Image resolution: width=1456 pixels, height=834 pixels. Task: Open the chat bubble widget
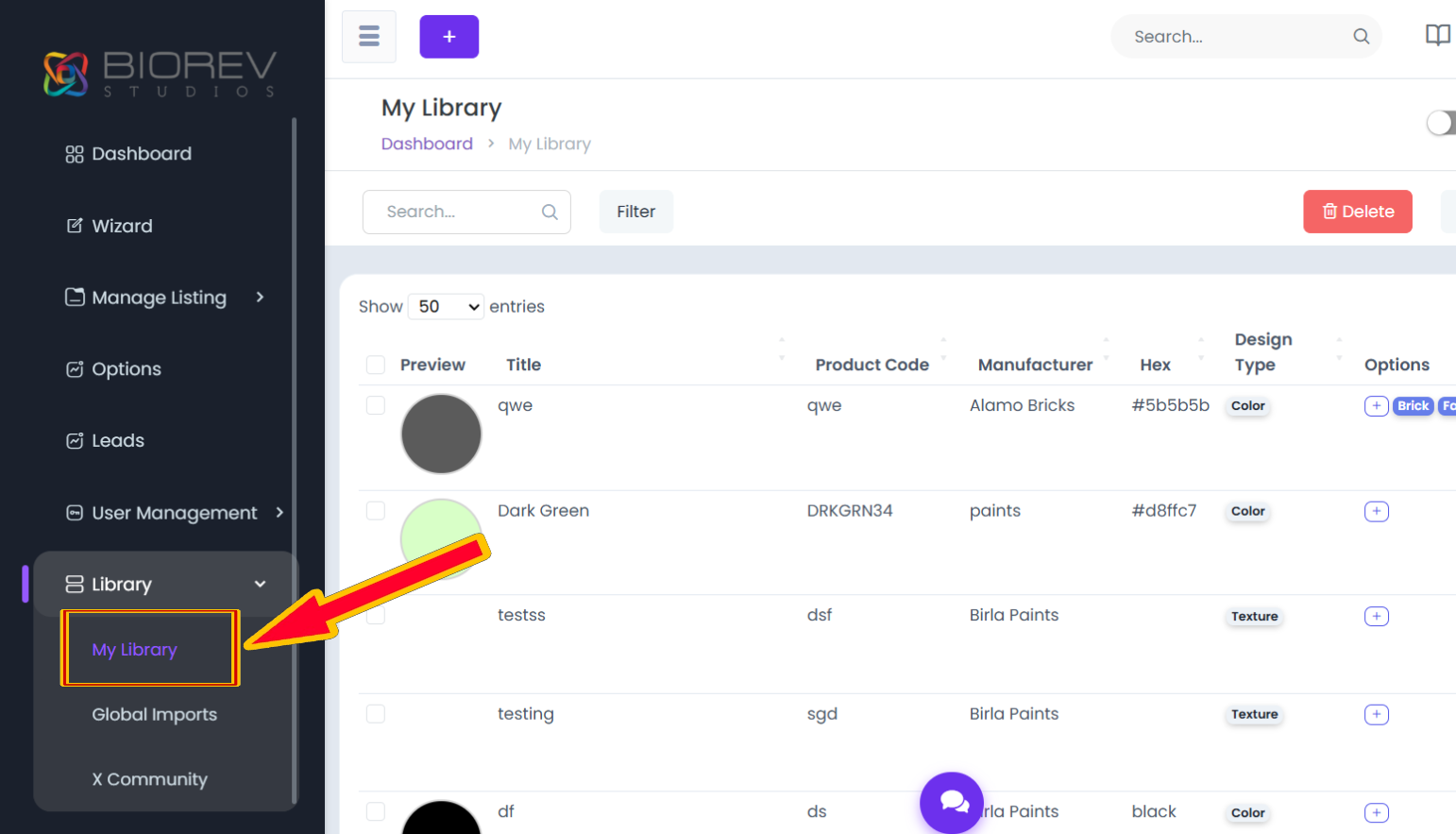[952, 803]
